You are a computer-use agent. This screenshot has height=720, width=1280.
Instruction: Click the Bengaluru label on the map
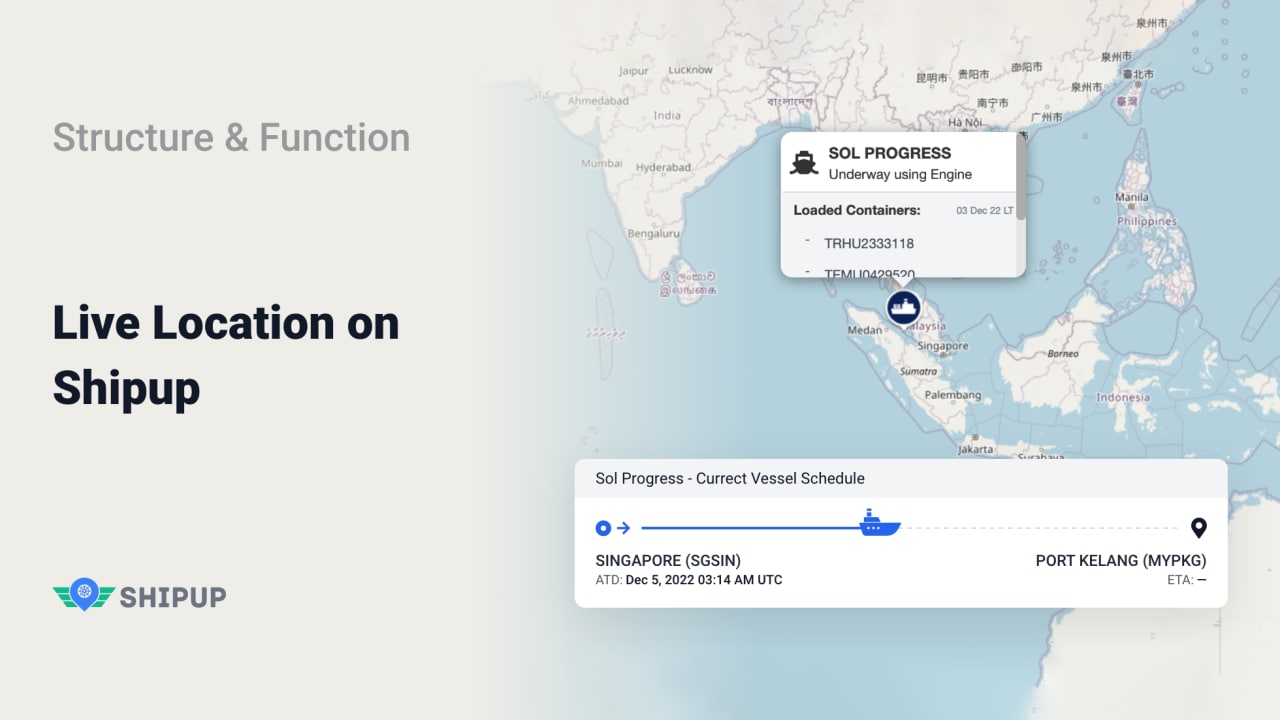(x=654, y=233)
